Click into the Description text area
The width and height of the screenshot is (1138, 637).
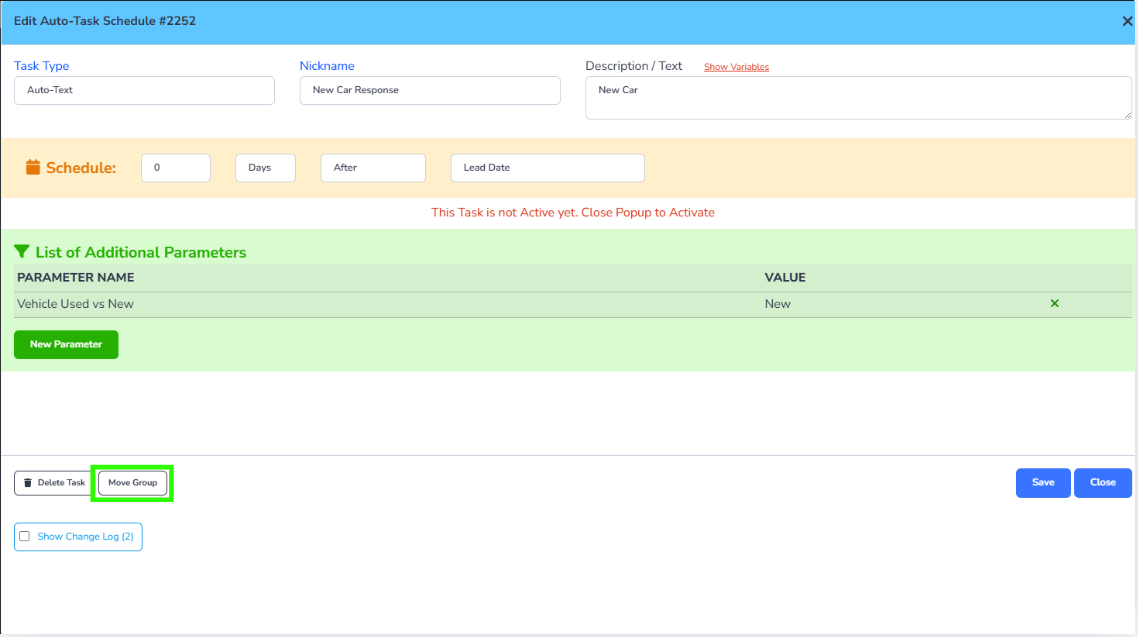point(858,98)
